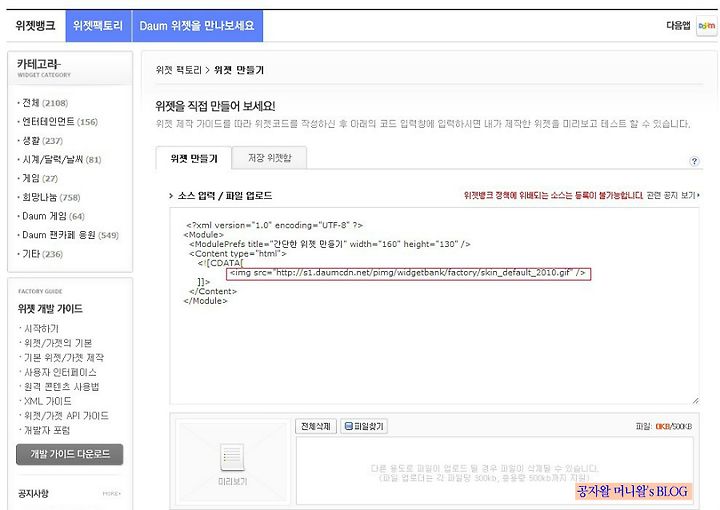This screenshot has width=720, height=510.
Task: Open the 위젯/가젯의 기본 guide
Action: click(58, 343)
